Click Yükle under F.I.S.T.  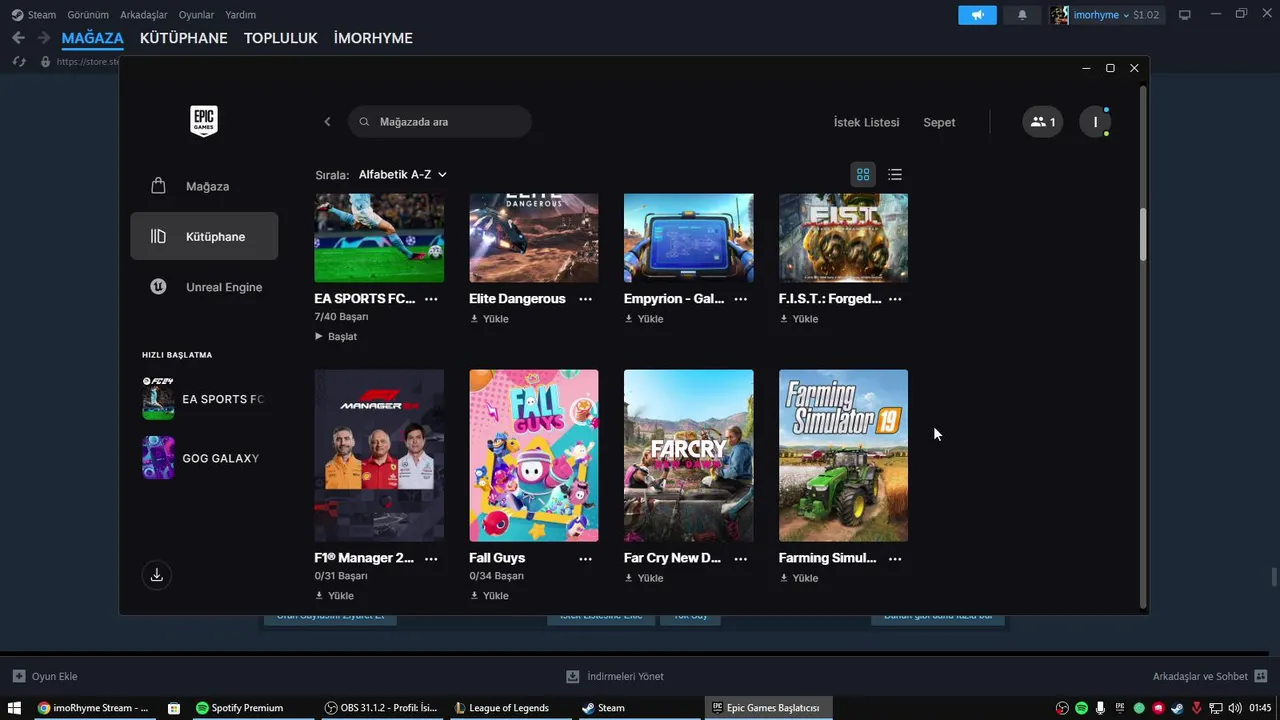[x=799, y=319]
